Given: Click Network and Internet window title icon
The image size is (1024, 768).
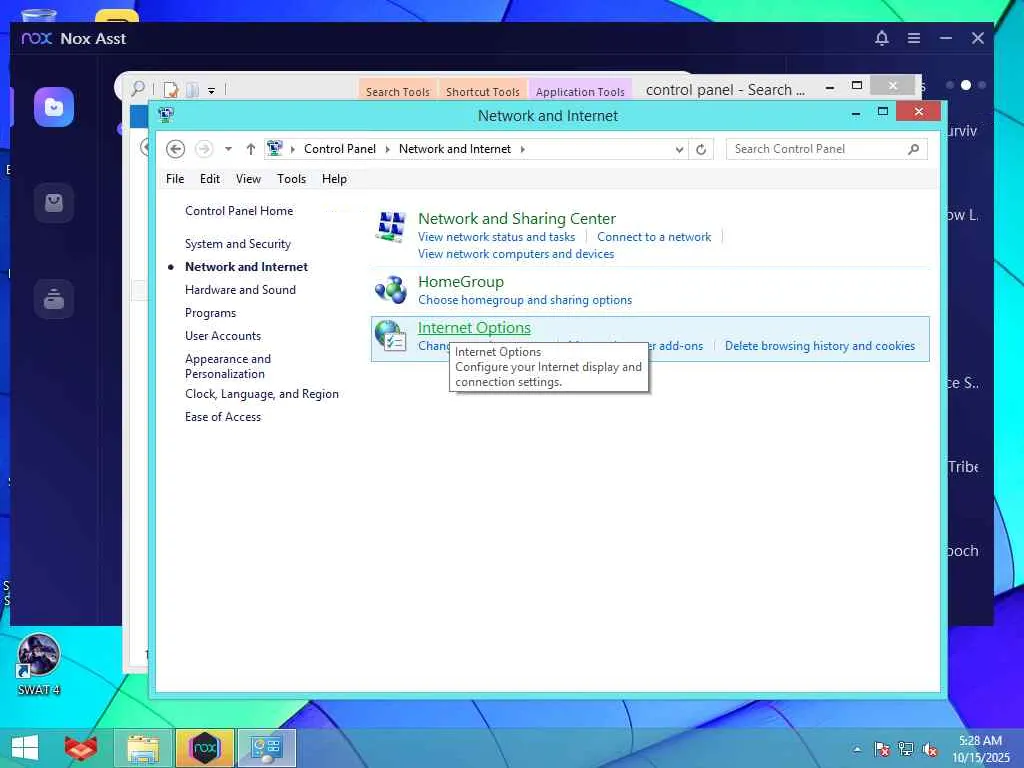Looking at the screenshot, I should [166, 115].
